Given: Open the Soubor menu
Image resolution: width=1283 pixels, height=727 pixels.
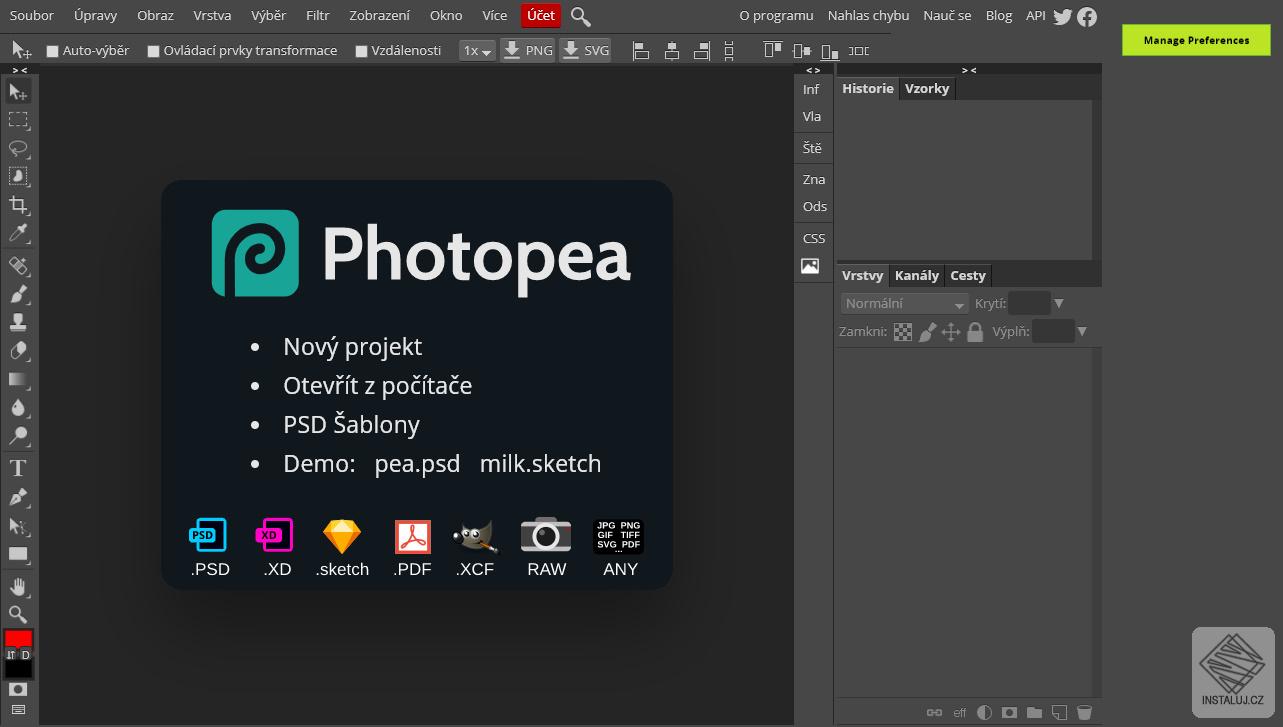Looking at the screenshot, I should [x=32, y=16].
